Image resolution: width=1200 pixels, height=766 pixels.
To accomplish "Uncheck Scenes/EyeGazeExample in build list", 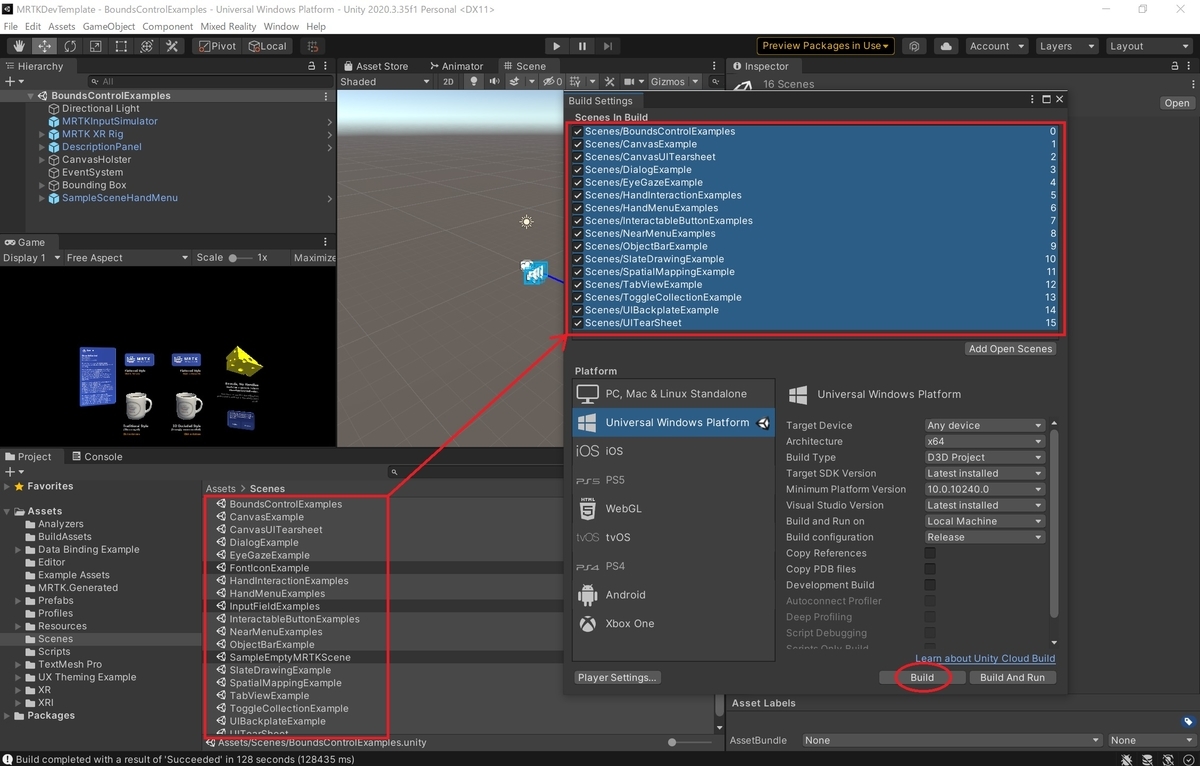I will (x=578, y=183).
